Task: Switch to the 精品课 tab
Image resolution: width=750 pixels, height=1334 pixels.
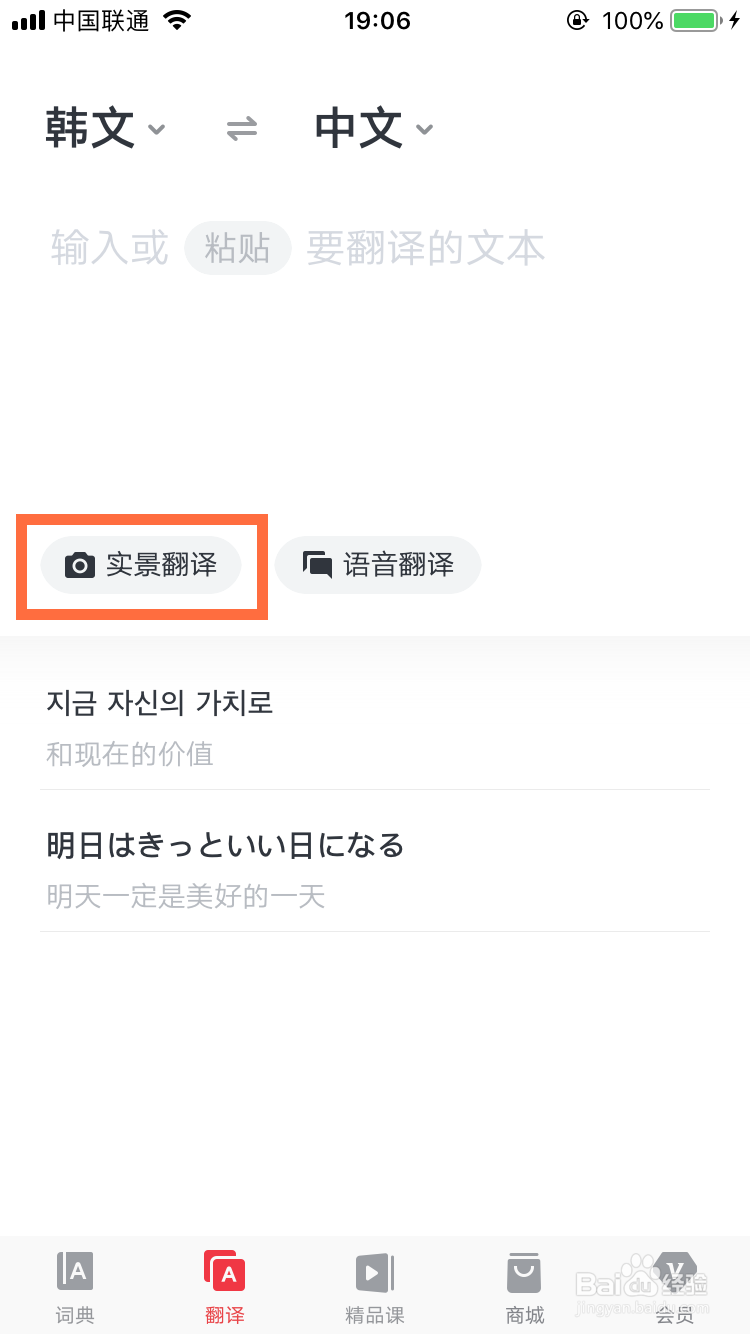Action: tap(374, 1285)
